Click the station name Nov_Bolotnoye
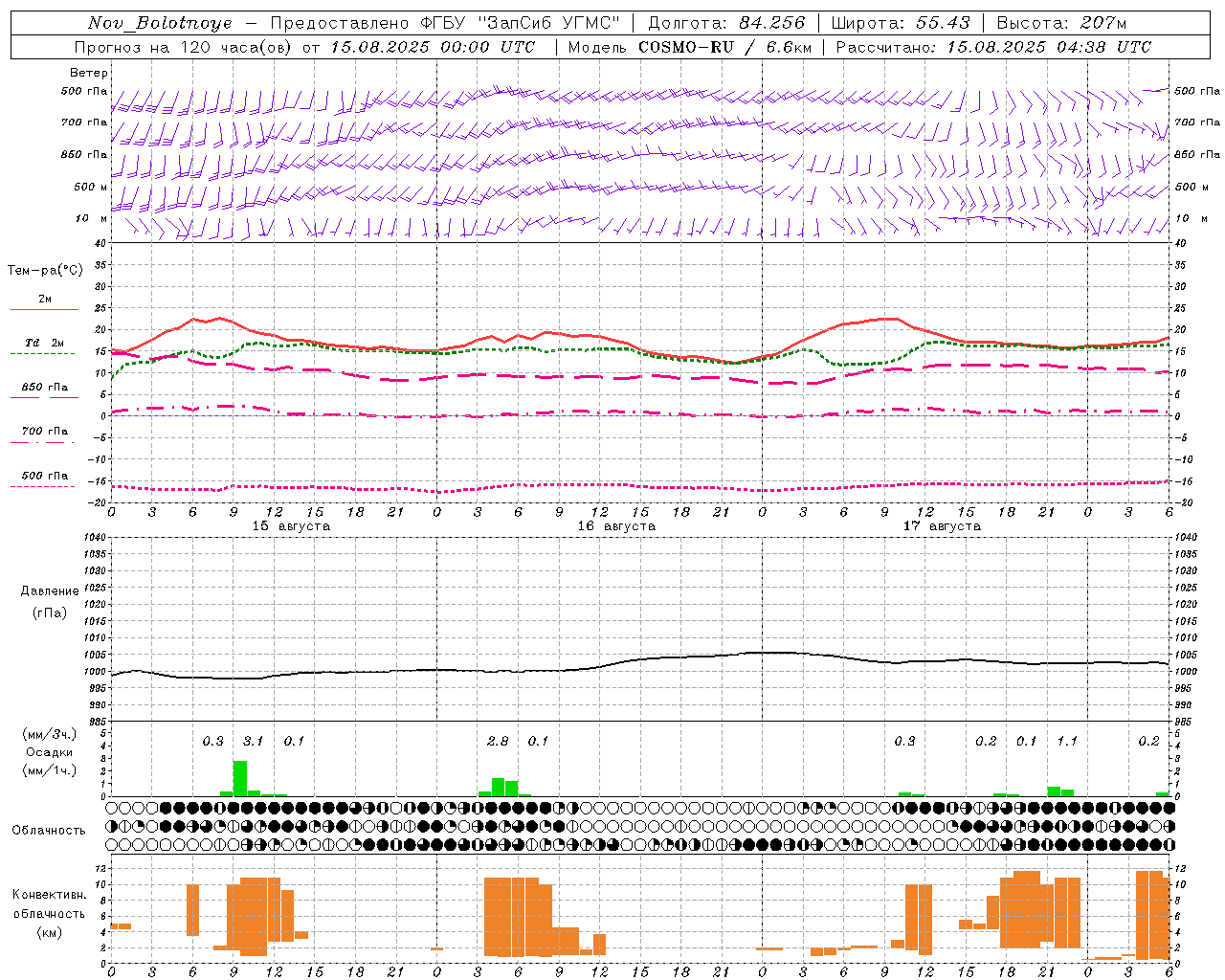 [160, 23]
